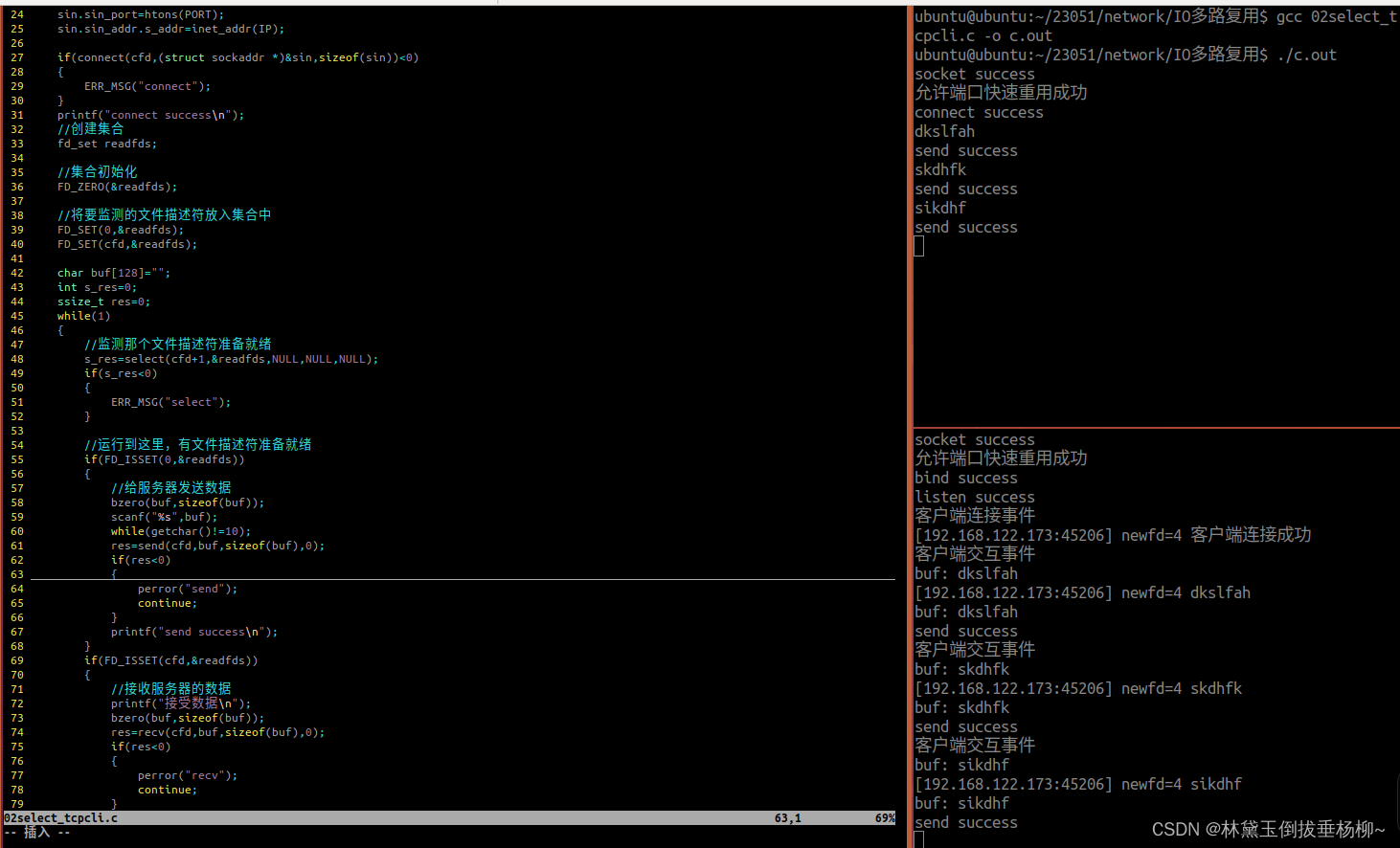Click the 'sikdhf' input line in top terminal
Image resolution: width=1400 pixels, height=848 pixels.
940,208
